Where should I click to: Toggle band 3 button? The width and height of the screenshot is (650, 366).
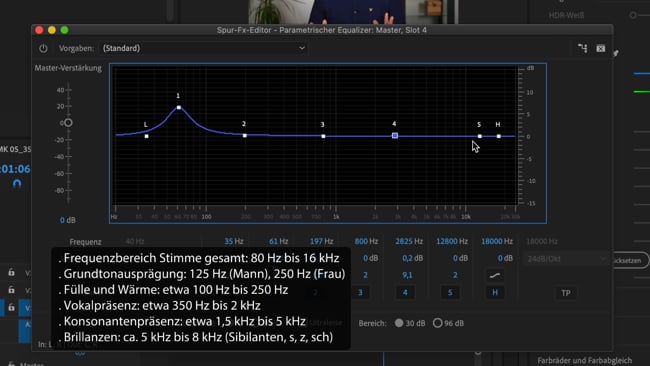point(360,293)
